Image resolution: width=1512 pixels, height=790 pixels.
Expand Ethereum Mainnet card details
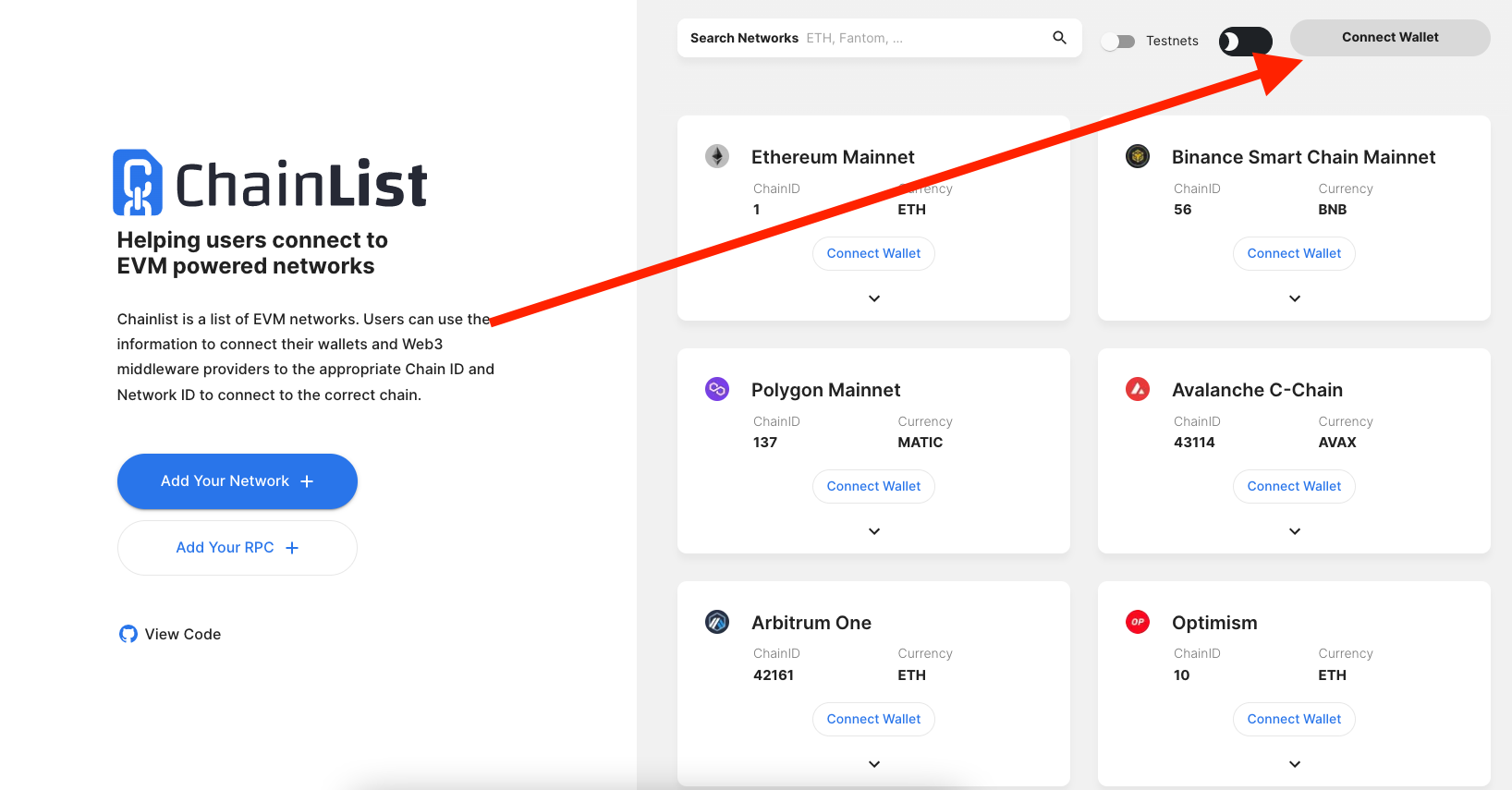[x=873, y=298]
